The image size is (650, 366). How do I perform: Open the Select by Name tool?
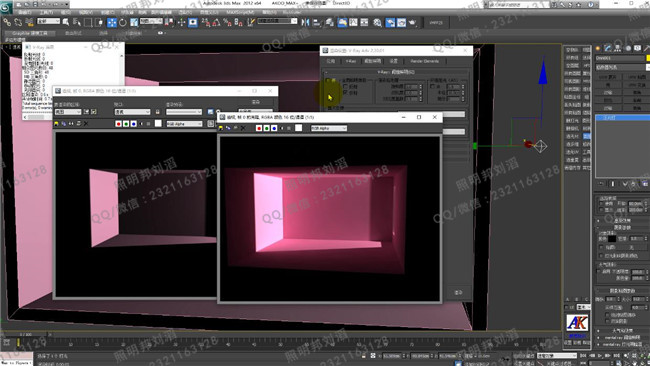coord(77,22)
